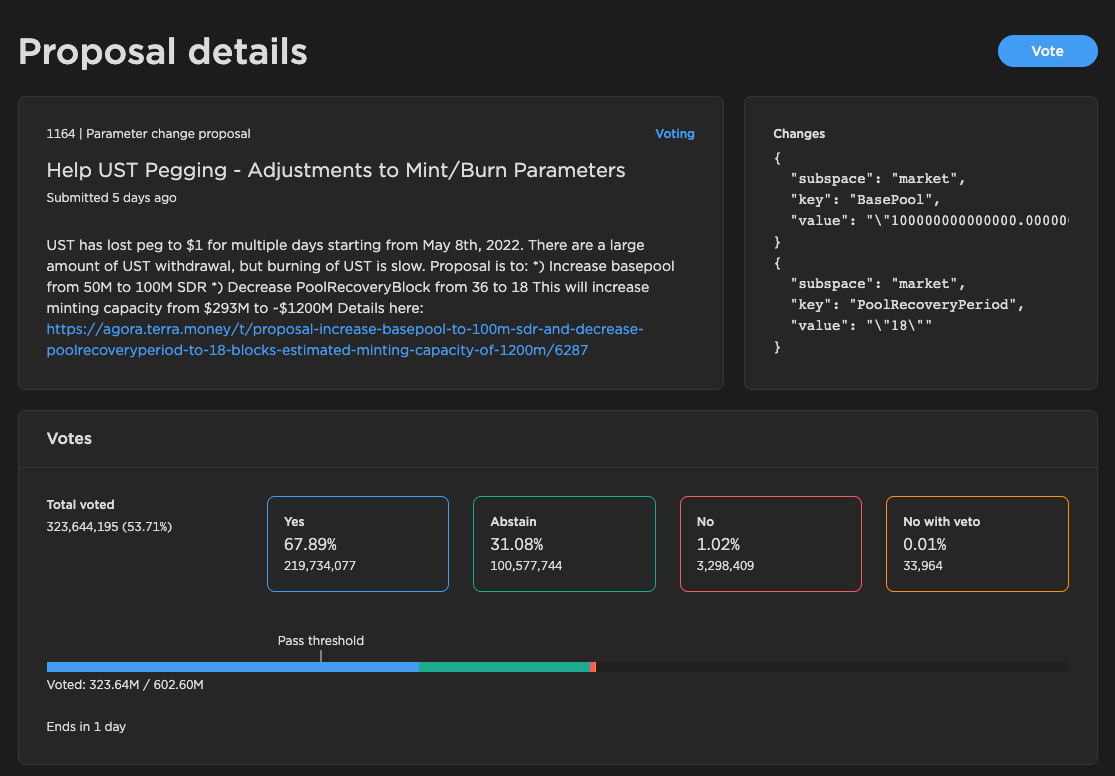Select the Abstain vote result card
Screen dimensions: 1115x776
coord(564,544)
